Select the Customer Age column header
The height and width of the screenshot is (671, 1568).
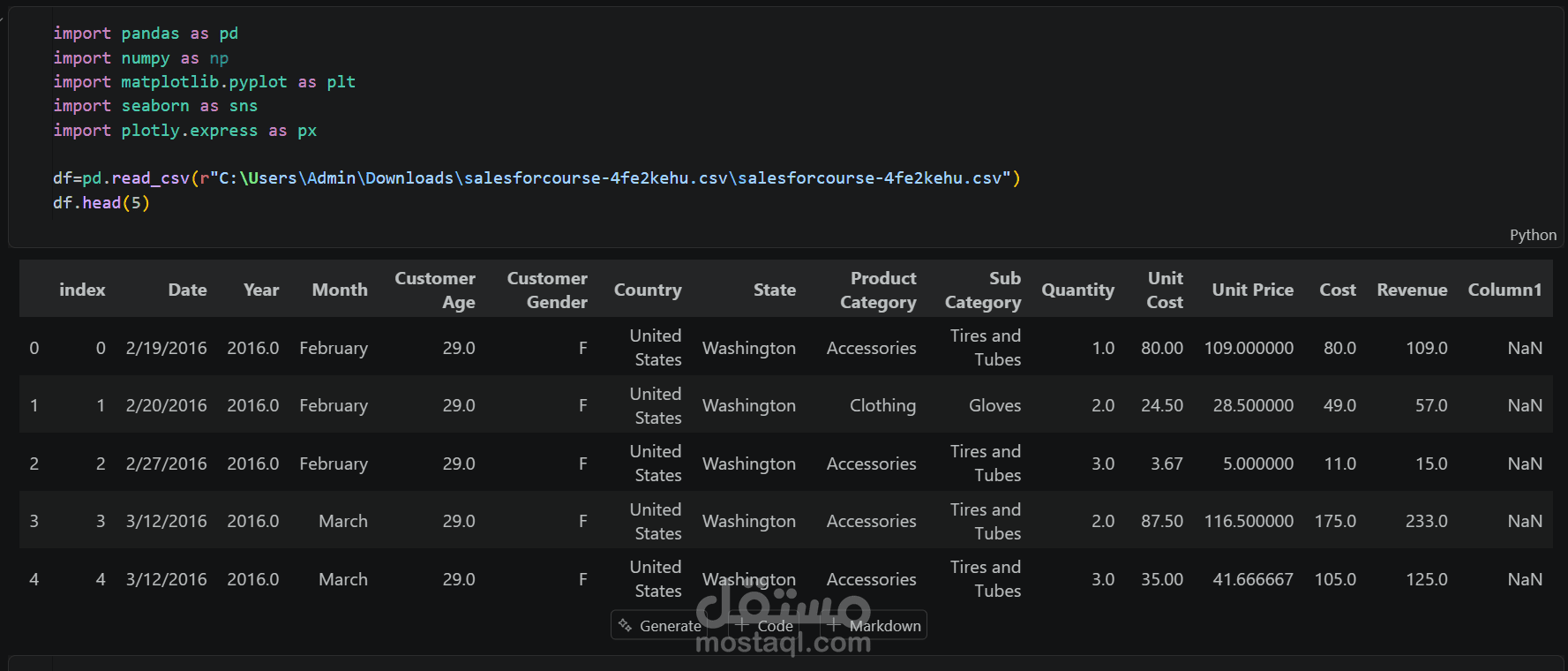(x=435, y=290)
